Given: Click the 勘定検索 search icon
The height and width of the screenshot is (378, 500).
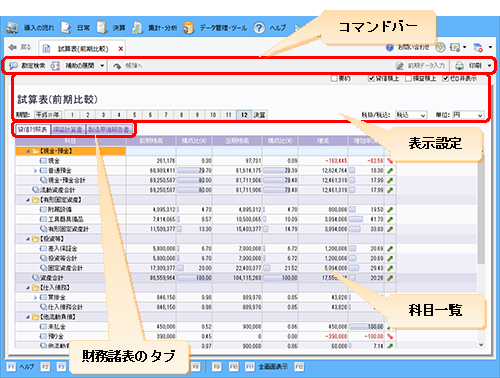Looking at the screenshot, I should click(x=14, y=66).
